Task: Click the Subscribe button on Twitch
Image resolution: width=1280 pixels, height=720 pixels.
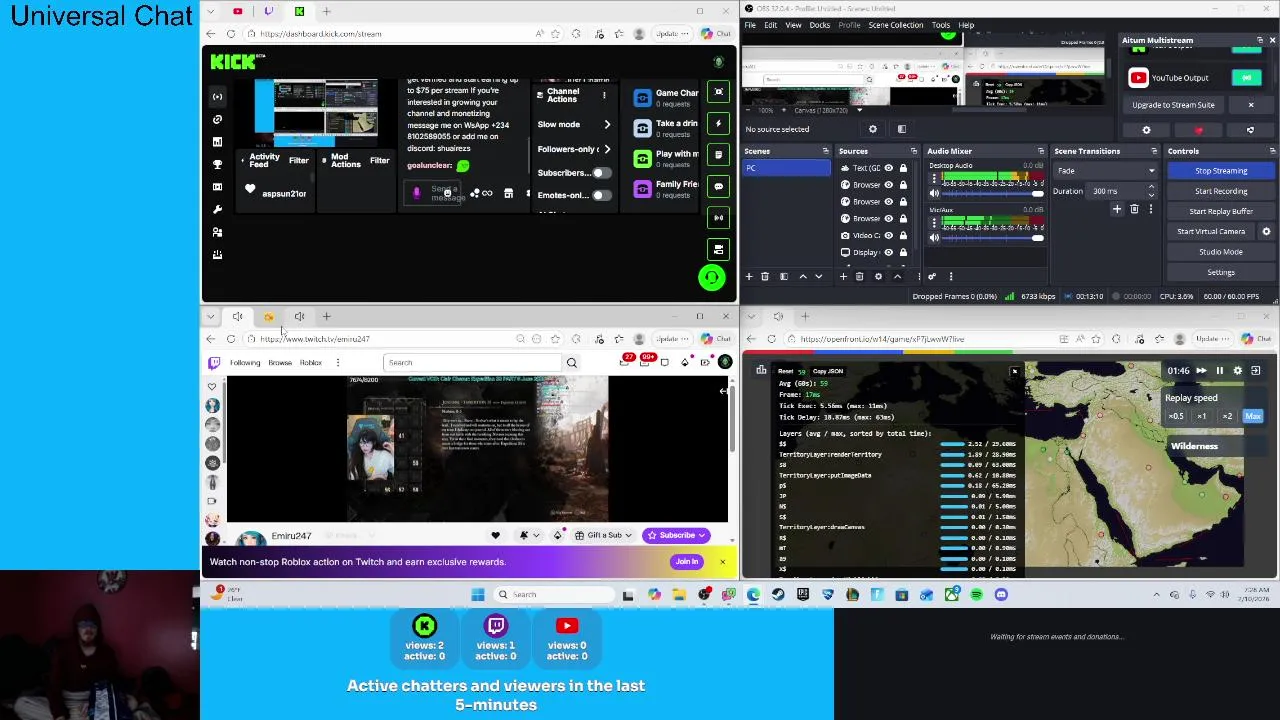Action: [x=676, y=536]
